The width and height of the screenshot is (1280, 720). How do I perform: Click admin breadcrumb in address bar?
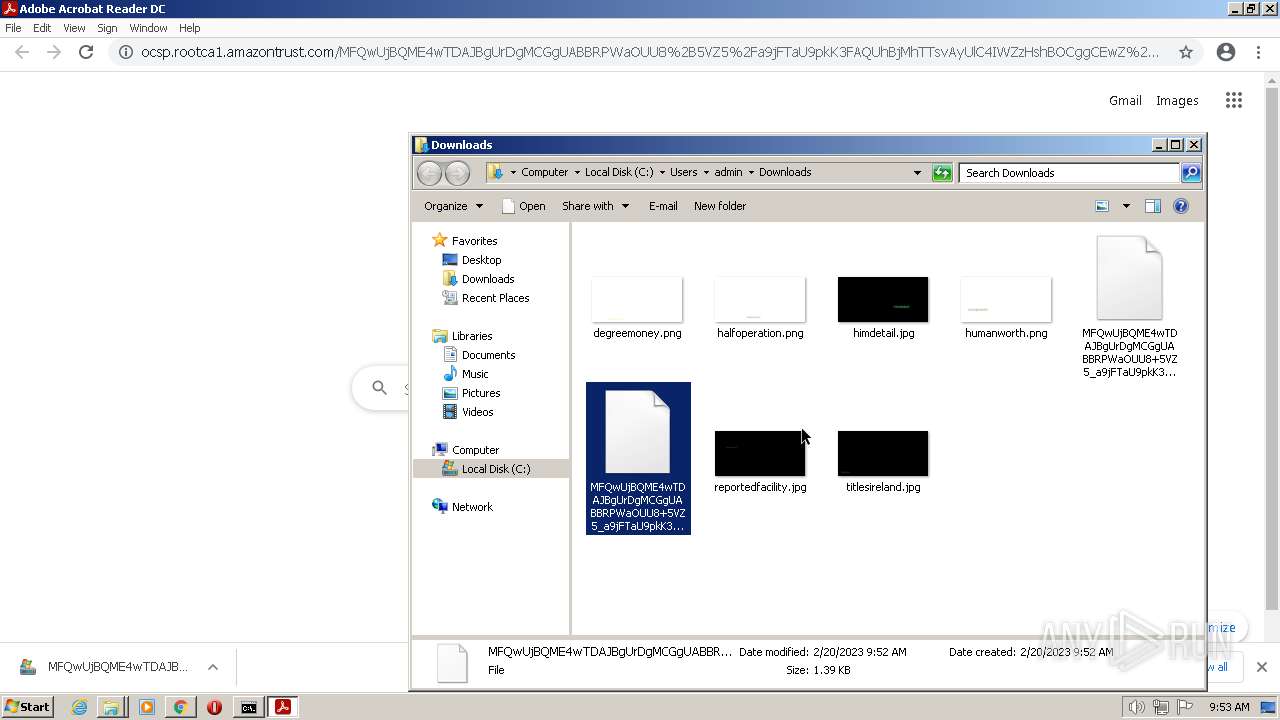pyautogui.click(x=728, y=172)
